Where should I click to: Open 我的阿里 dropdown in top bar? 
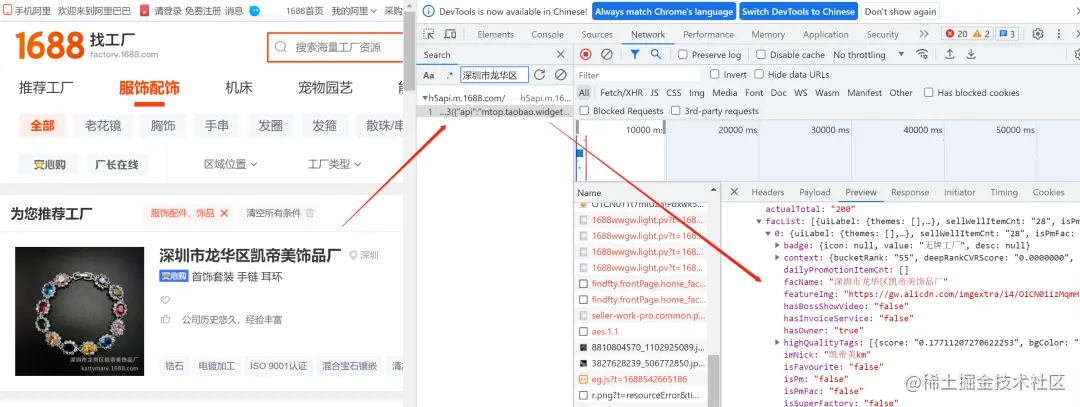pyautogui.click(x=354, y=11)
